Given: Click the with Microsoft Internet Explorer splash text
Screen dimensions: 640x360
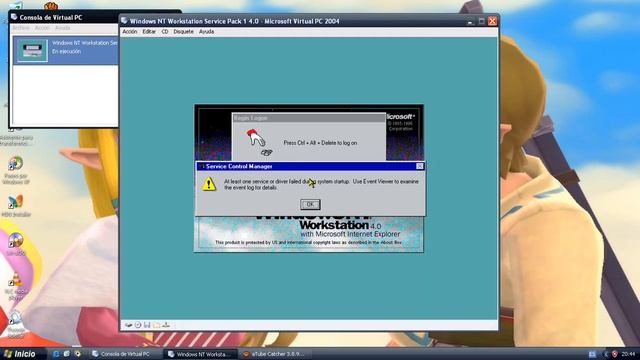Looking at the screenshot, I should 350,234.
